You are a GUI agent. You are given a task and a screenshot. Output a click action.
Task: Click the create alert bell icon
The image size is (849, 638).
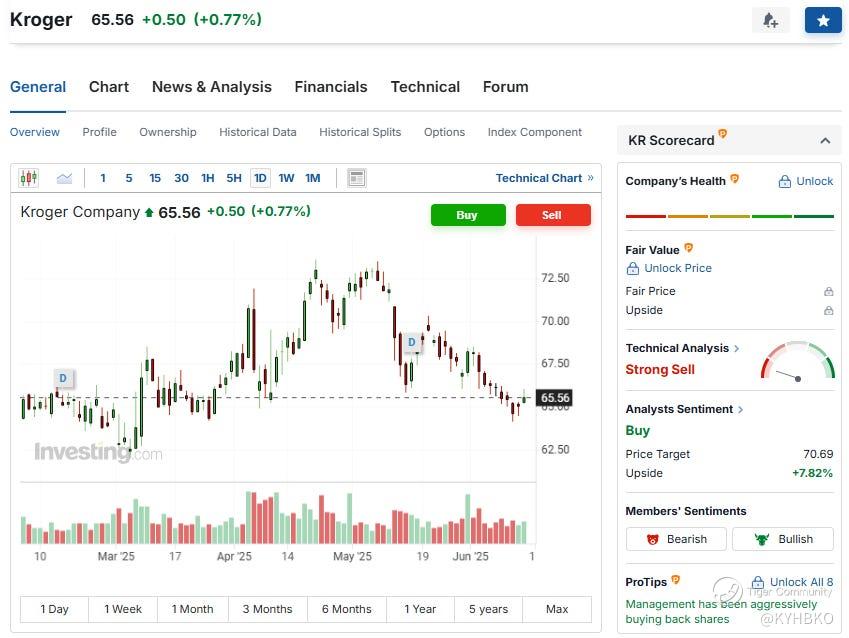tap(770, 21)
